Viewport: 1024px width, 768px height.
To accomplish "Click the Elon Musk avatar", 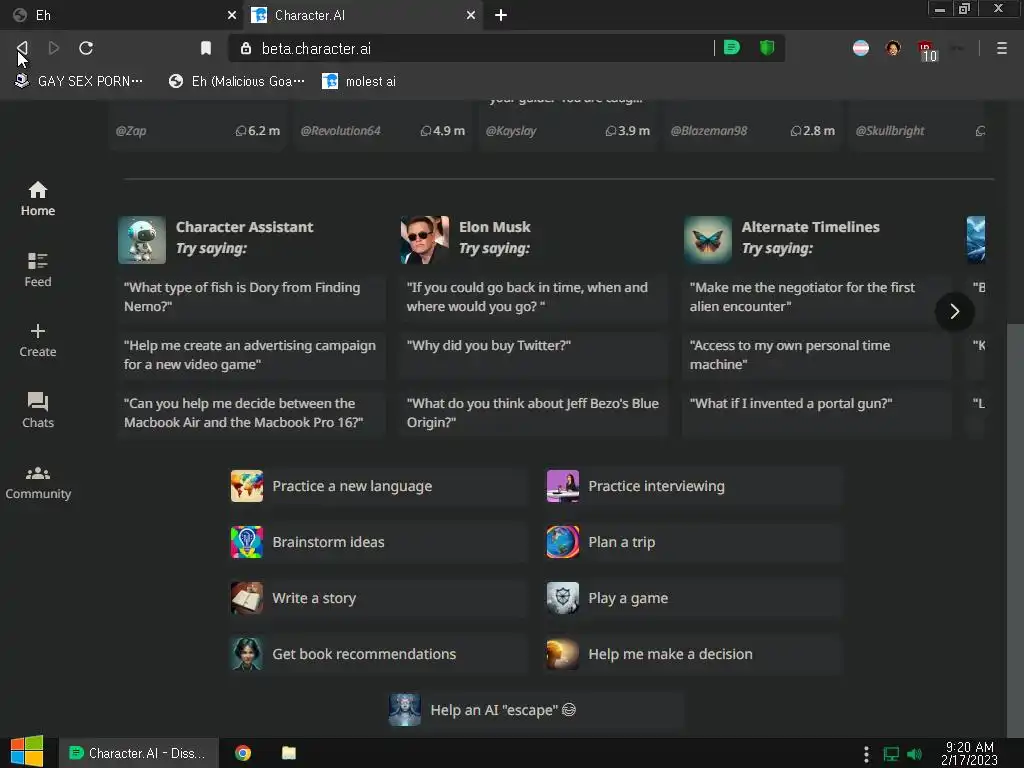I will [424, 240].
